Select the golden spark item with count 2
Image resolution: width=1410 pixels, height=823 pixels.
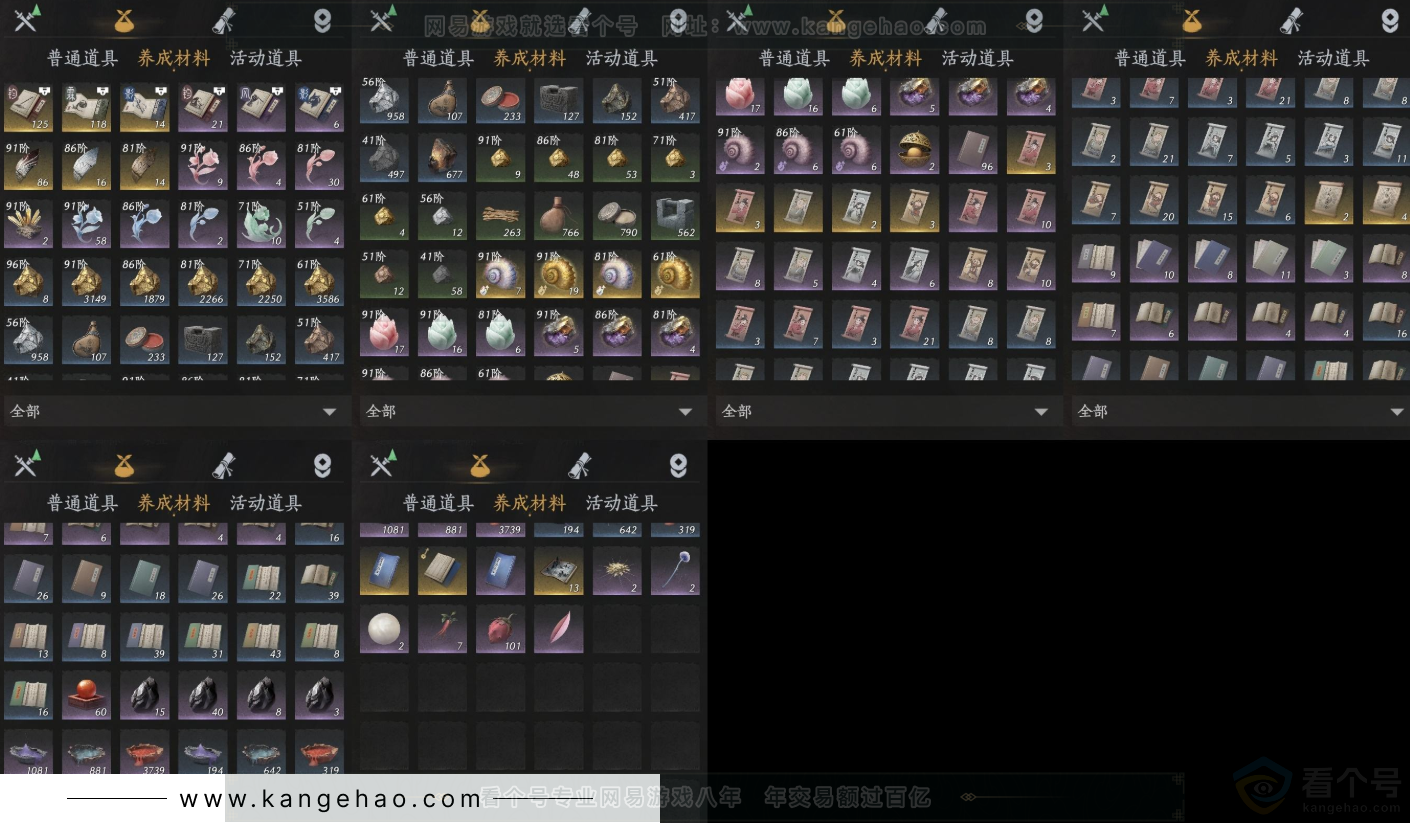point(617,571)
